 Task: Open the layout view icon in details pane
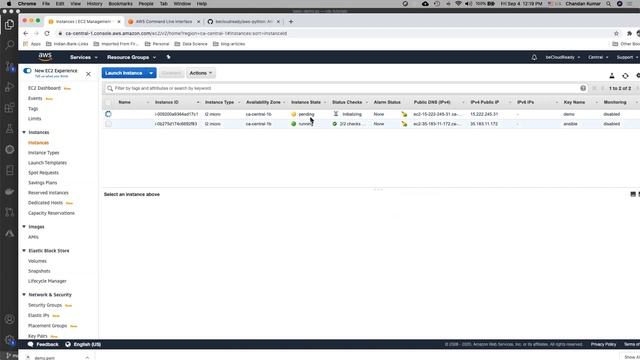pos(633,194)
